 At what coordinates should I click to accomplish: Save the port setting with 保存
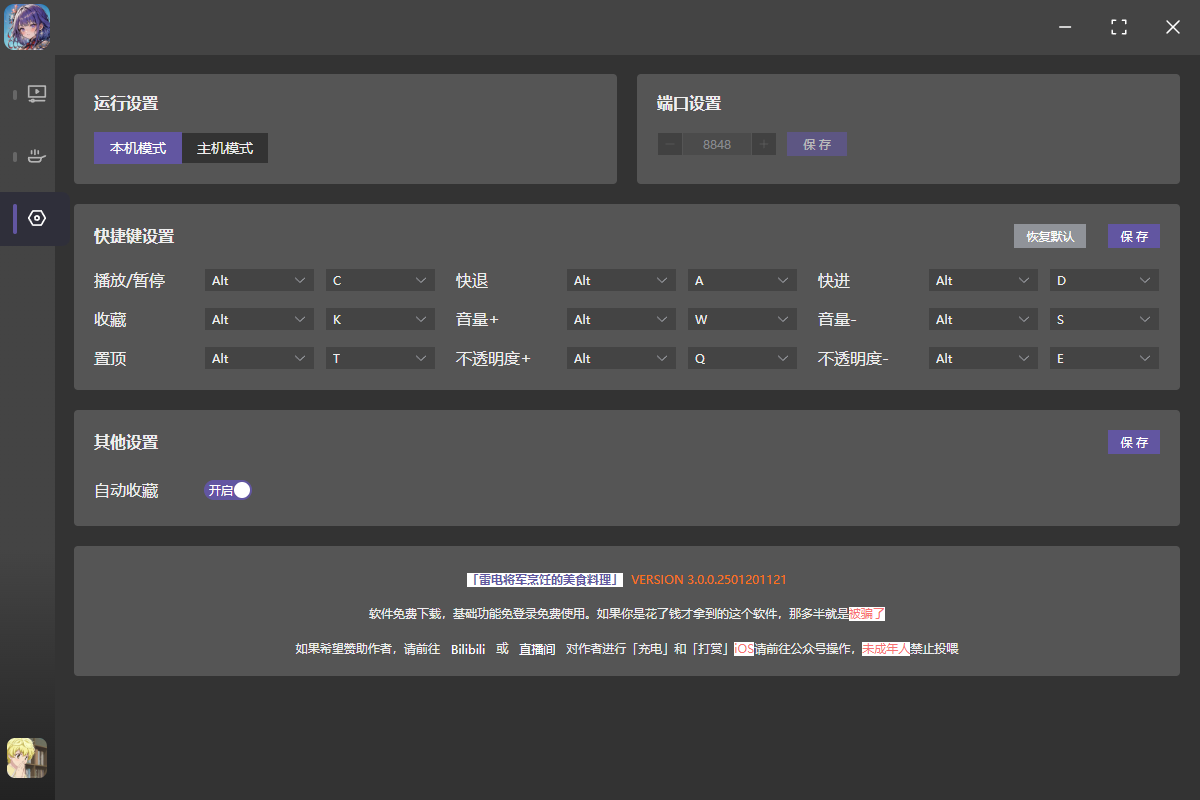tap(817, 144)
